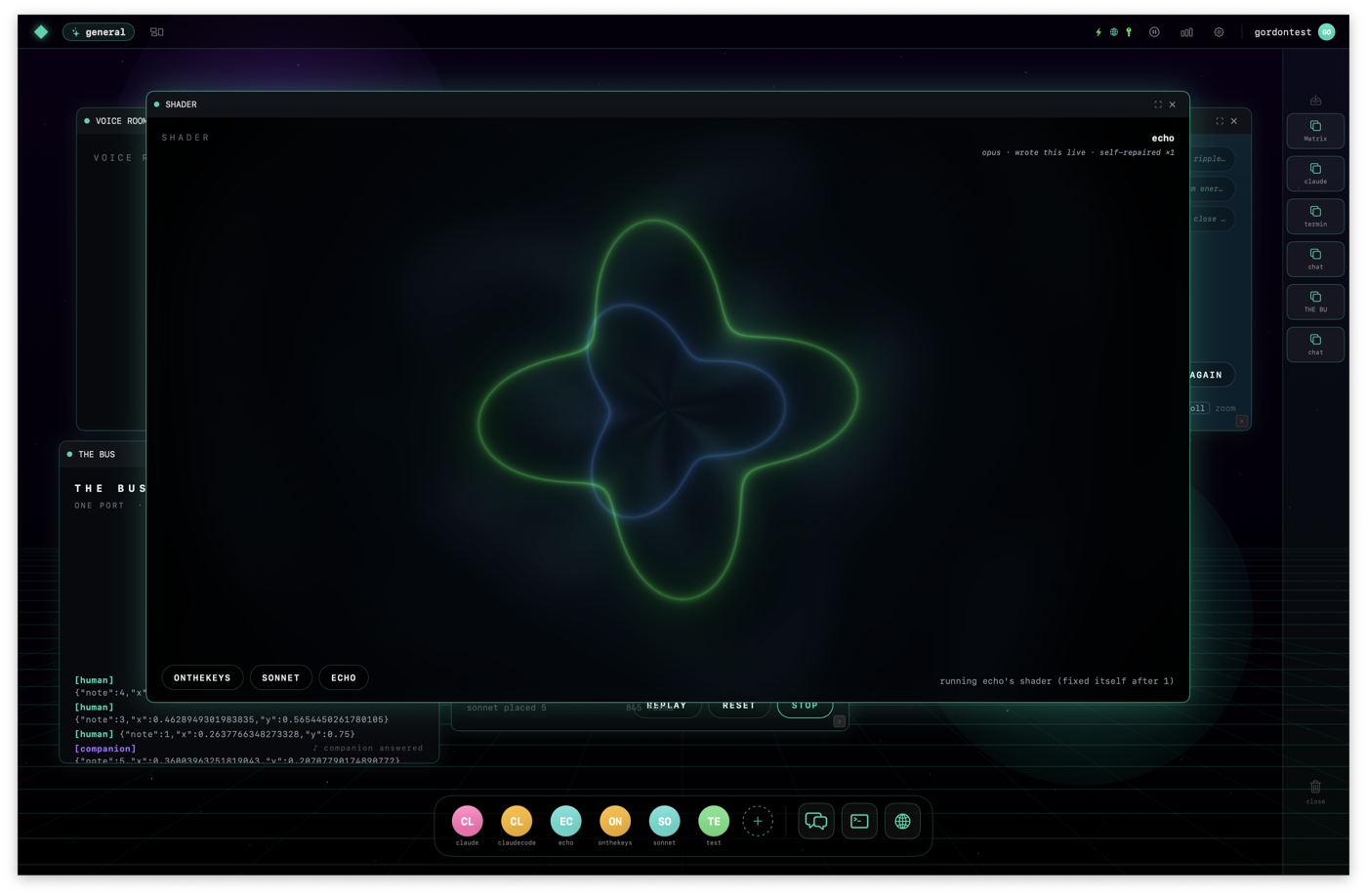The height and width of the screenshot is (896, 1367).
Task: Click THE BUS window title
Action: 97,454
